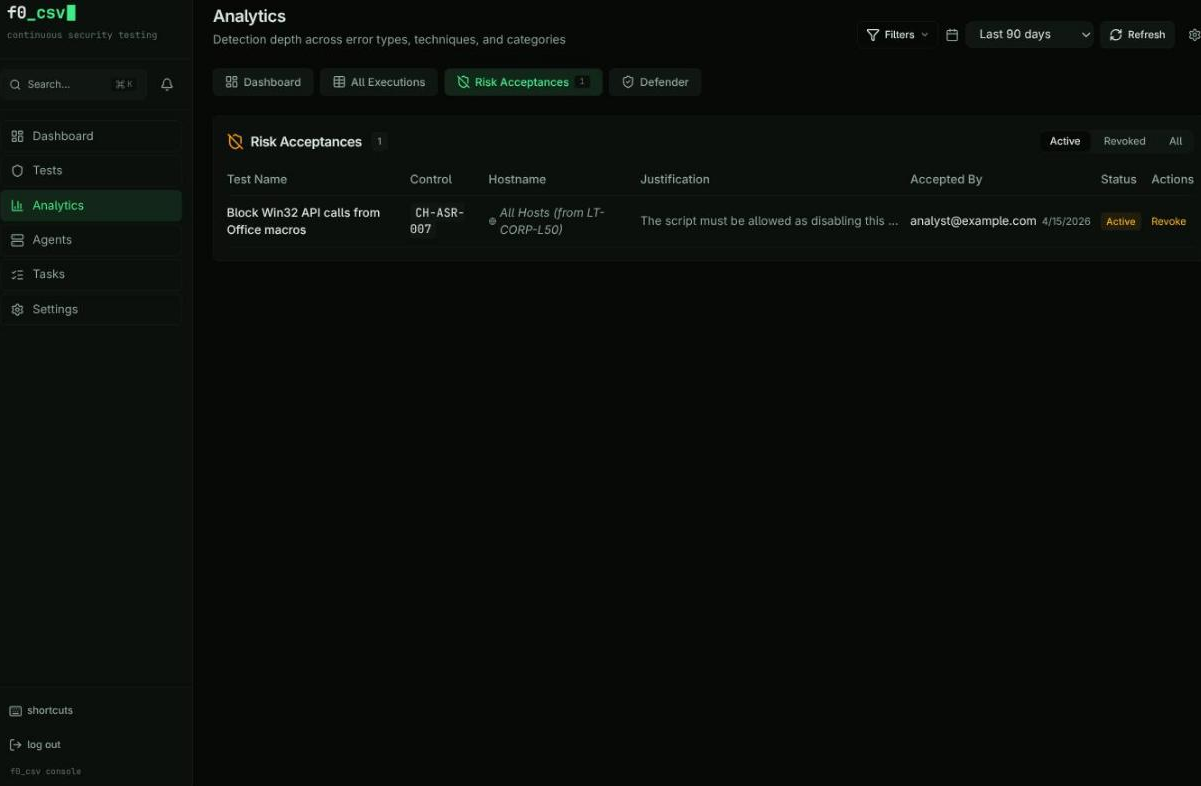Click the Tests shield icon in sidebar
The width and height of the screenshot is (1201, 786).
click(x=17, y=171)
